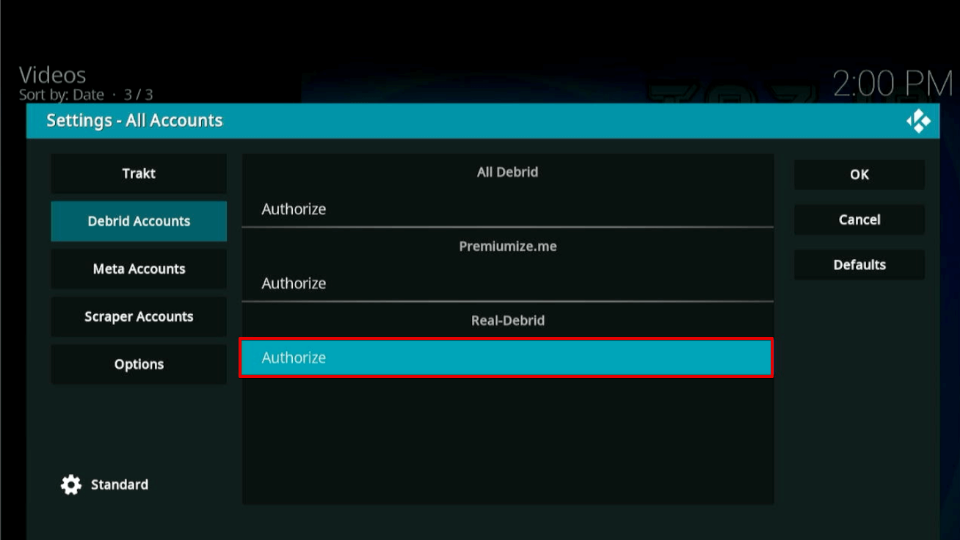Go to the Options category
960x540 pixels.
pos(139,364)
